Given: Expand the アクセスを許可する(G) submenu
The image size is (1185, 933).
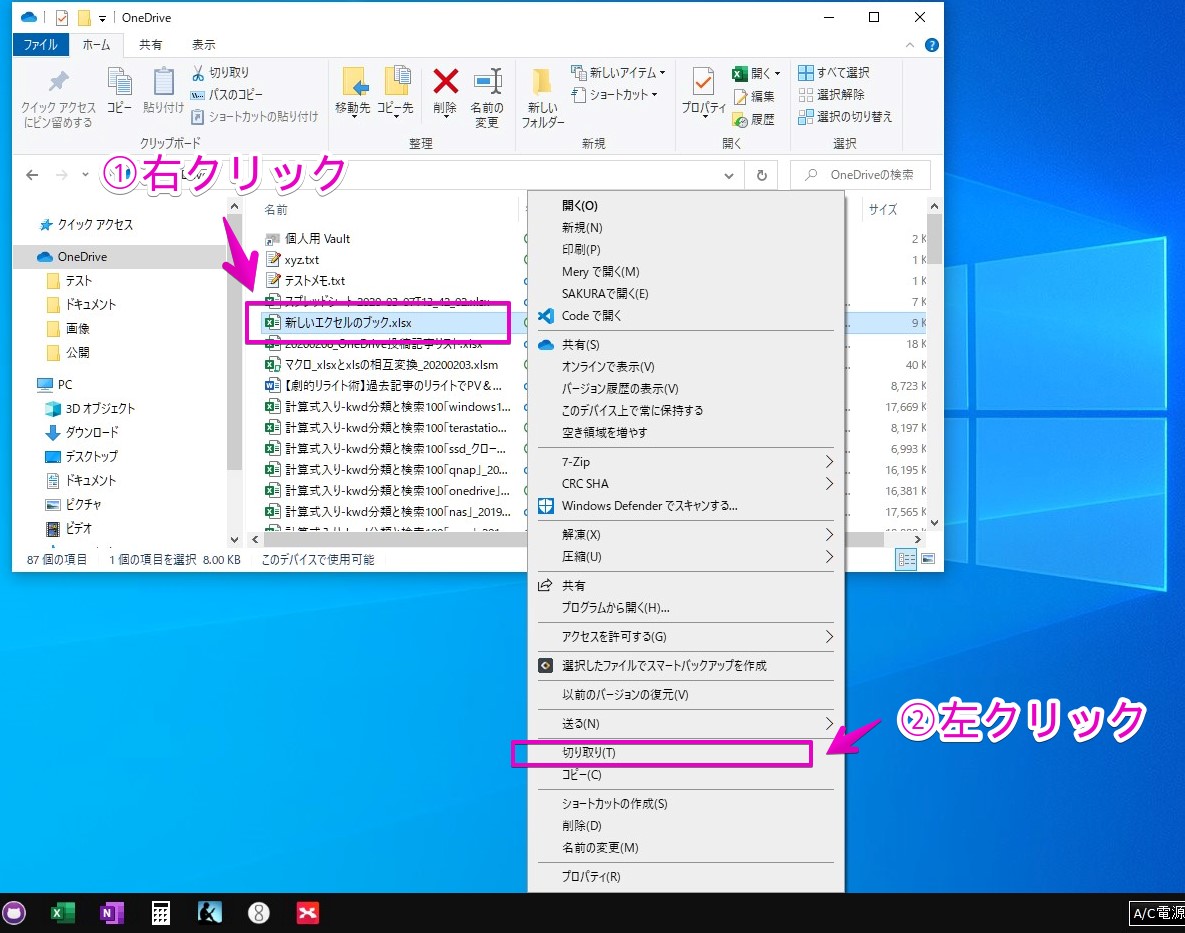Looking at the screenshot, I should 829,637.
